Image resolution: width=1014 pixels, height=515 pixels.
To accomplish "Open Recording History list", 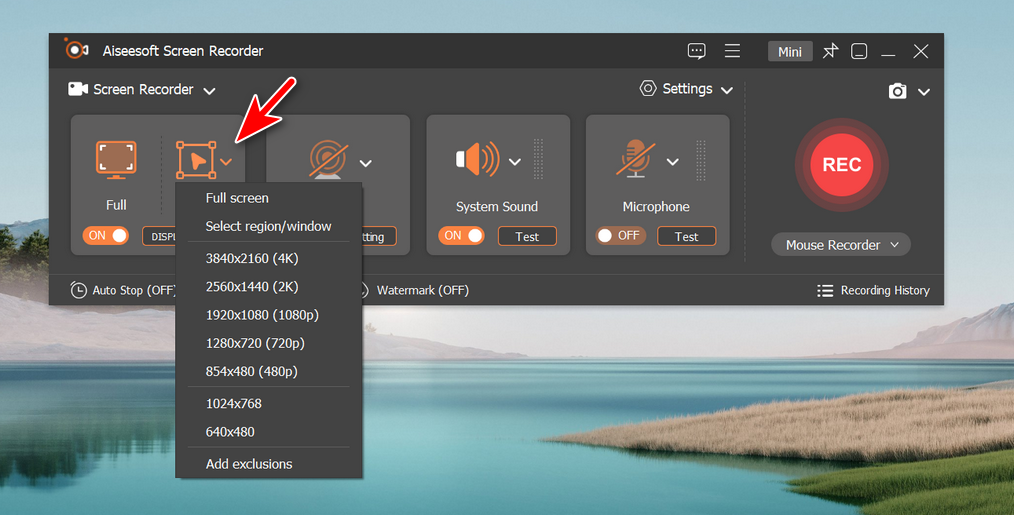I will tap(873, 290).
